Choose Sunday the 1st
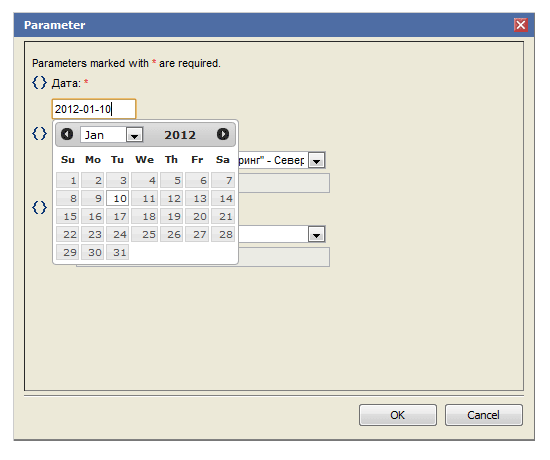The image size is (550, 460). coord(68,180)
